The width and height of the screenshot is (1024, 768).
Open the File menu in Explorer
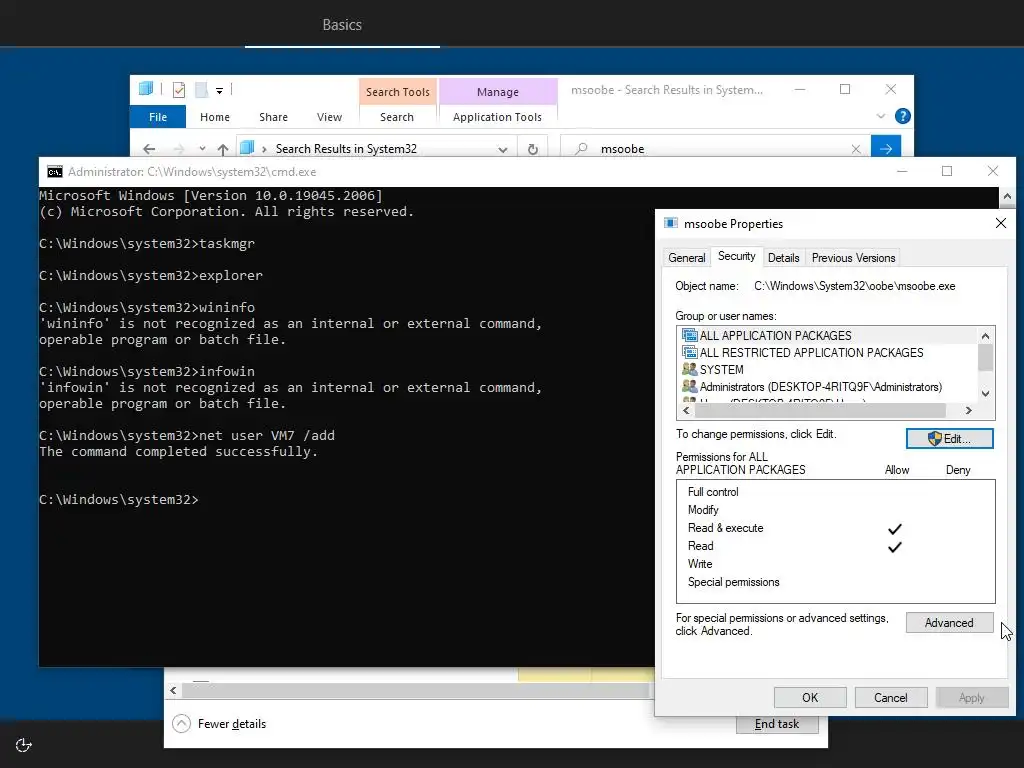tap(158, 117)
